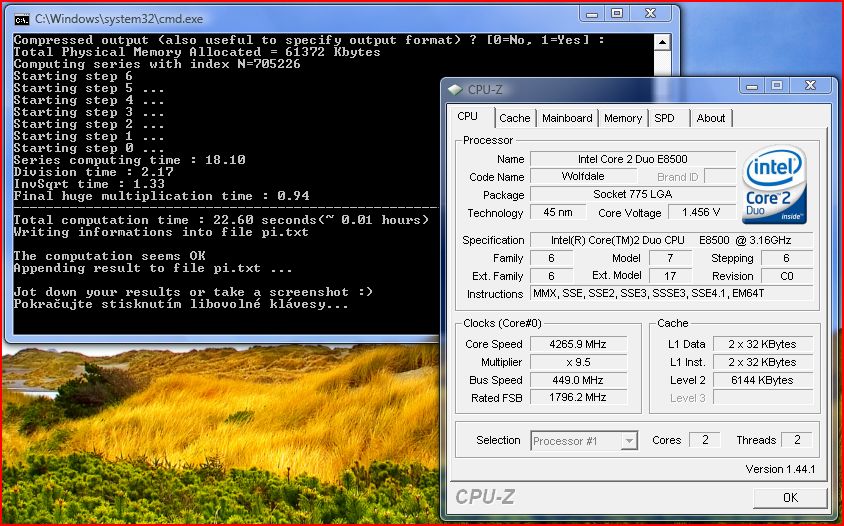Click the Rated FSB value 1796.2 MHz
The width and height of the screenshot is (844, 526).
click(578, 397)
